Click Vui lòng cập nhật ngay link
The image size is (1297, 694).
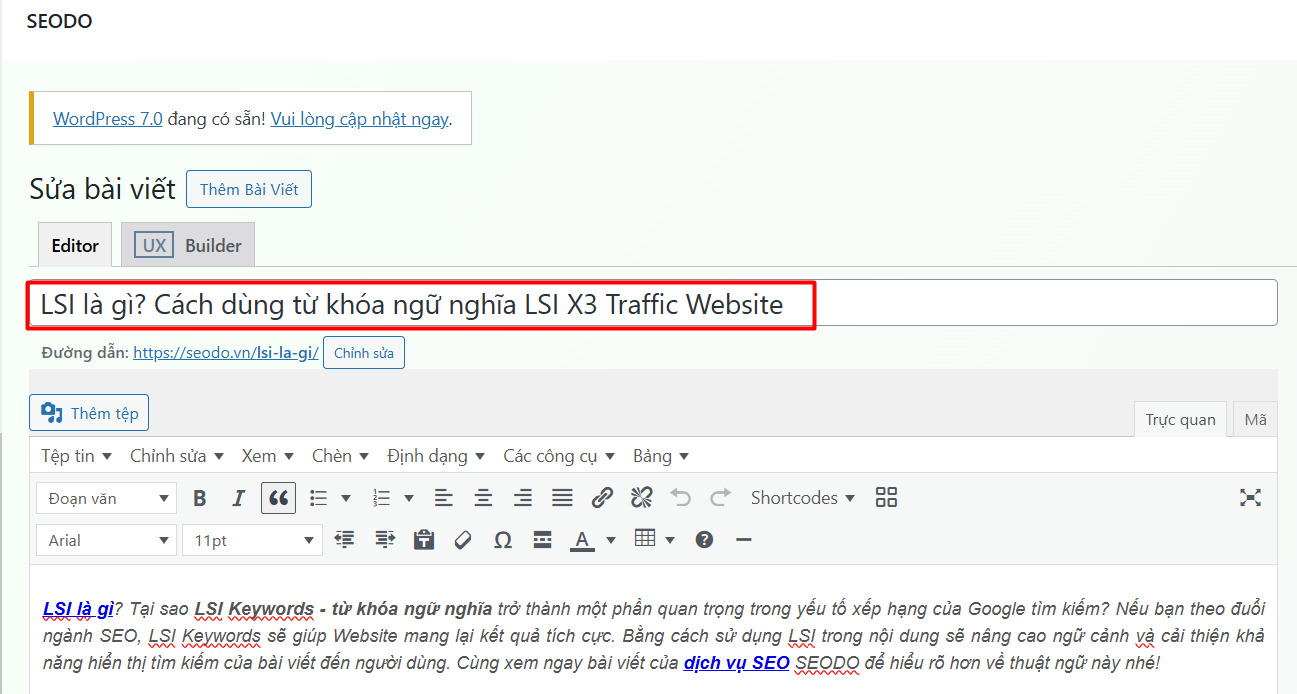click(359, 118)
